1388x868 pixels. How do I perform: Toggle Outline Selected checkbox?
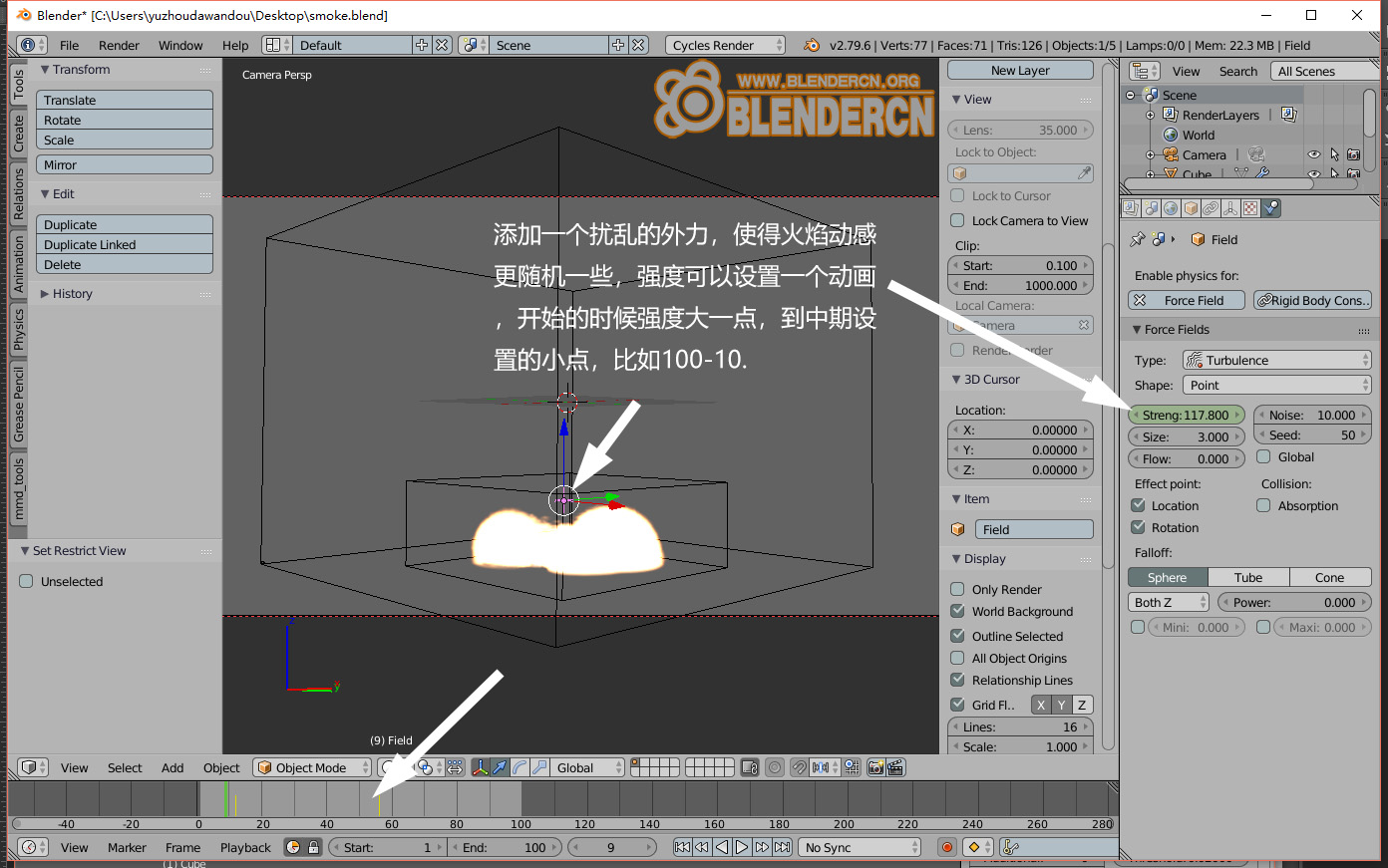pyautogui.click(x=957, y=636)
